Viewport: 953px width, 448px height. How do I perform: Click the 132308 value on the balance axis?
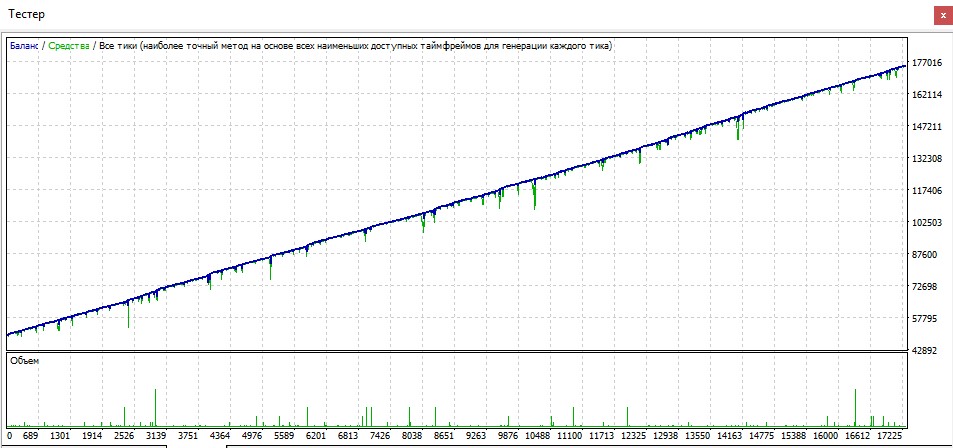click(925, 159)
